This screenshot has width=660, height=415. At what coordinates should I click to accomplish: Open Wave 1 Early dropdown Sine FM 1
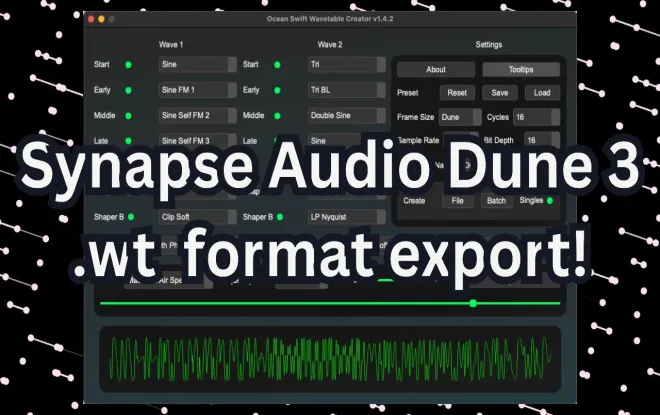pyautogui.click(x=197, y=90)
